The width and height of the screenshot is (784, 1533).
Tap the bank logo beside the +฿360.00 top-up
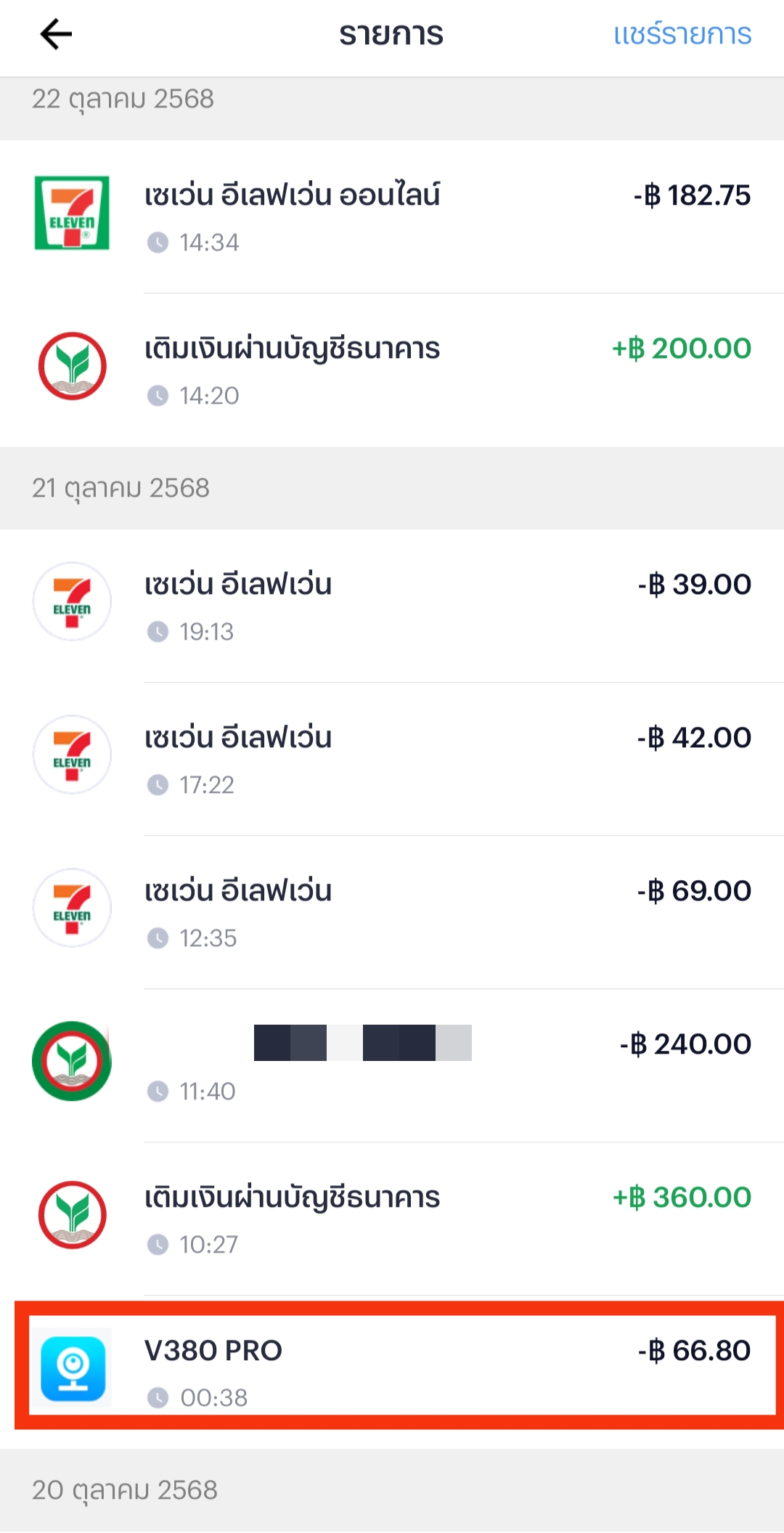coord(72,1214)
